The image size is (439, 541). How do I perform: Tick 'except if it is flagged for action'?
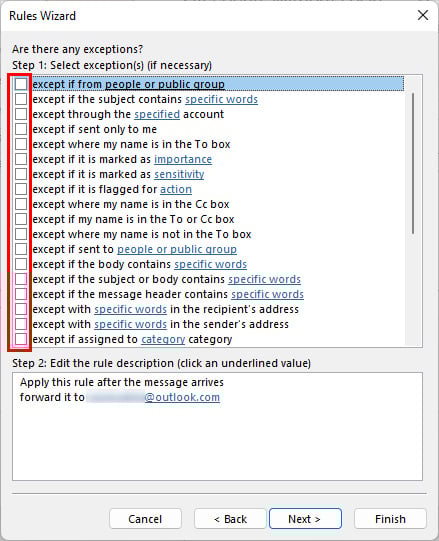click(x=21, y=189)
